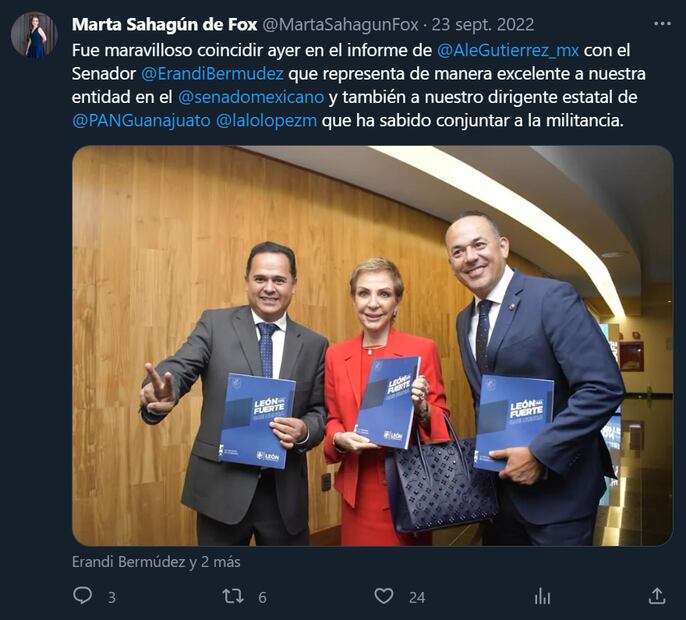
Task: View tweet analytics bar chart icon
Action: [542, 596]
